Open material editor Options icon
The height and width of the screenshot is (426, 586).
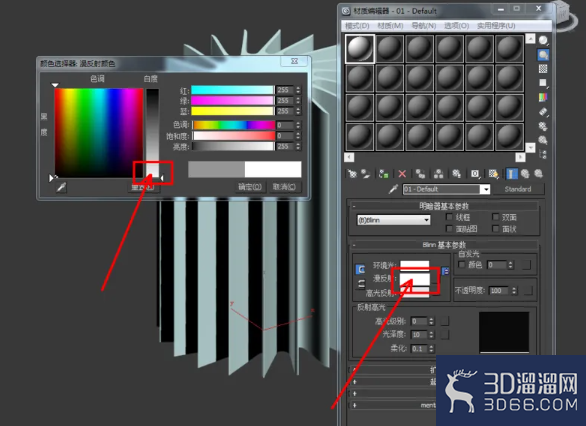tap(543, 126)
